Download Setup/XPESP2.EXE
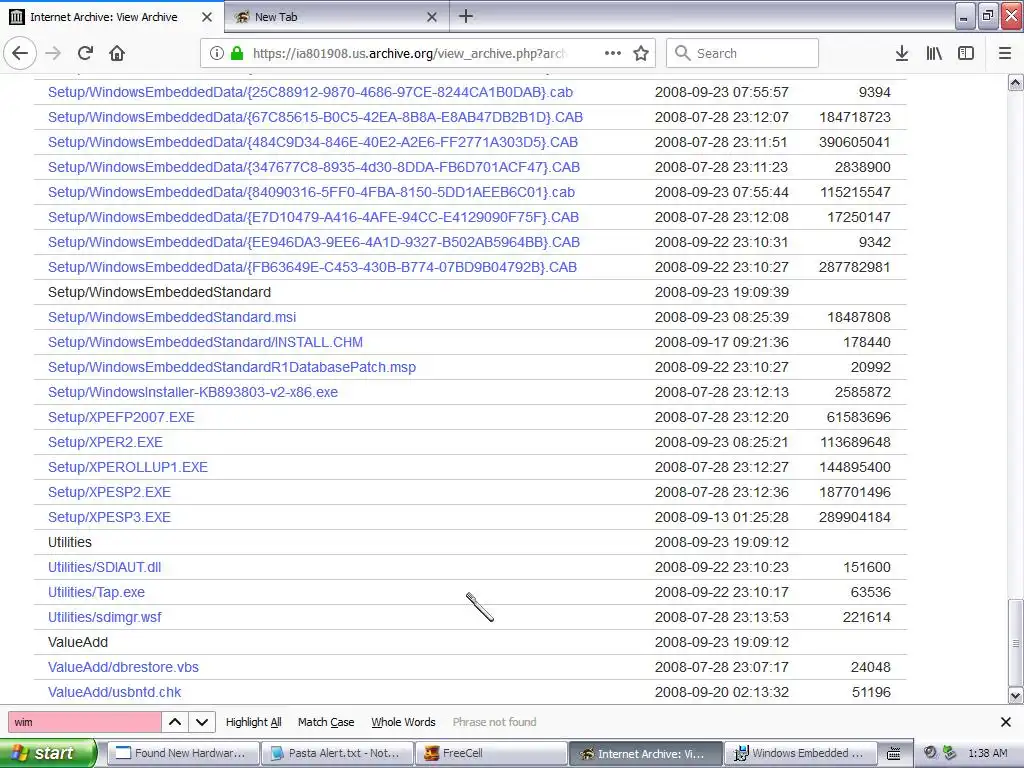 (109, 492)
